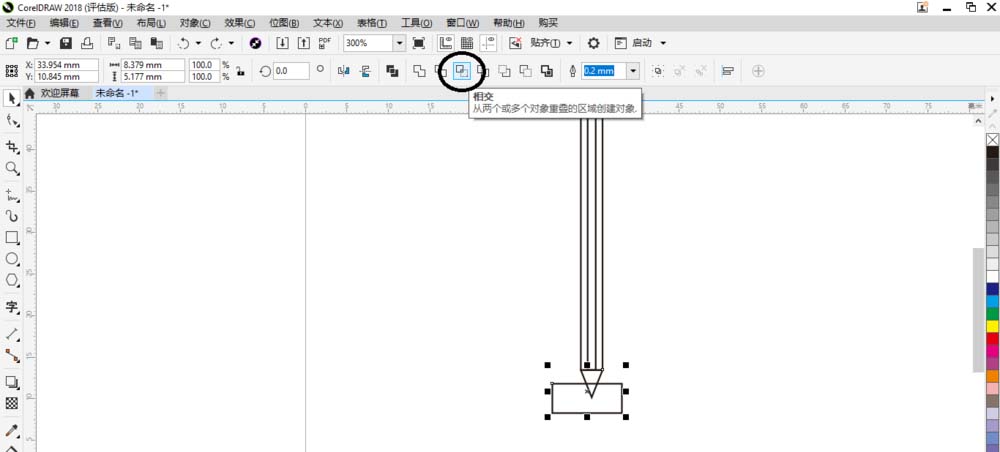Click the Combine objects icon
Viewport: 1000px width, 452px height.
(x=392, y=71)
